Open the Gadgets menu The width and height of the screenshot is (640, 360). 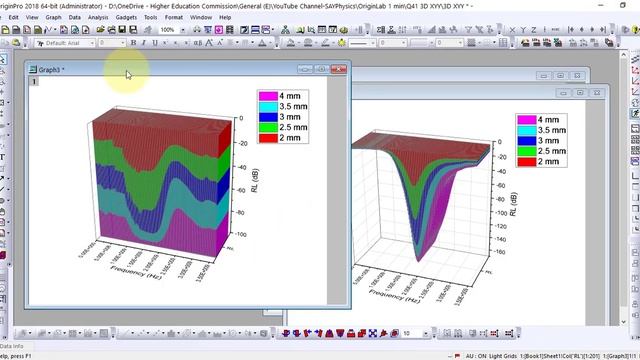tap(126, 18)
